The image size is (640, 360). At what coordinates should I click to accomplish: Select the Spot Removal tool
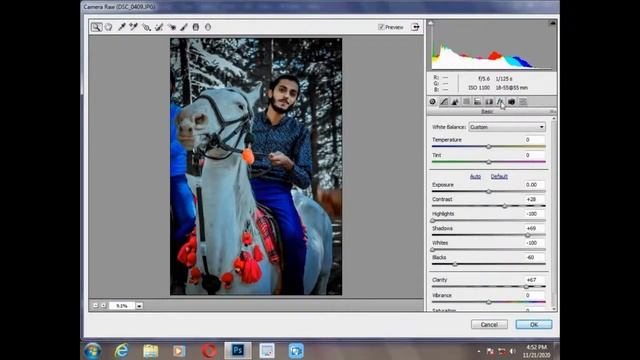click(x=159, y=27)
